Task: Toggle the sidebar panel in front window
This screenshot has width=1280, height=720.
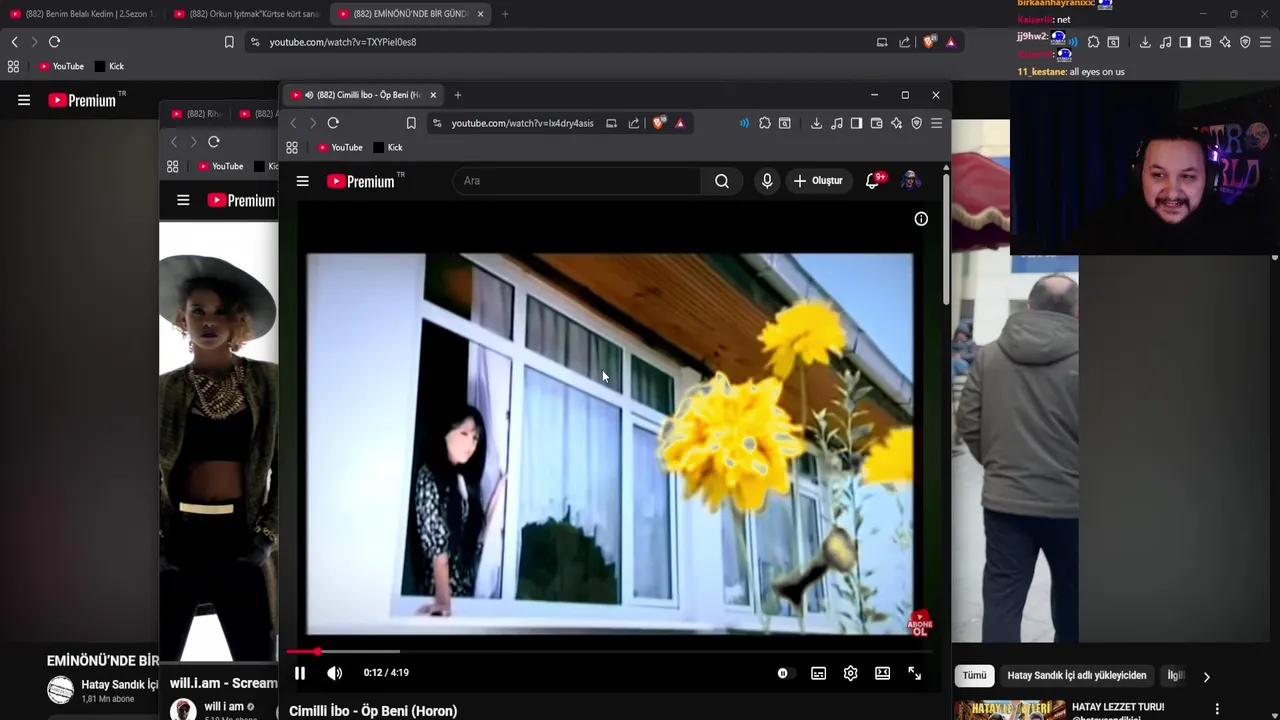Action: pyautogui.click(x=856, y=123)
